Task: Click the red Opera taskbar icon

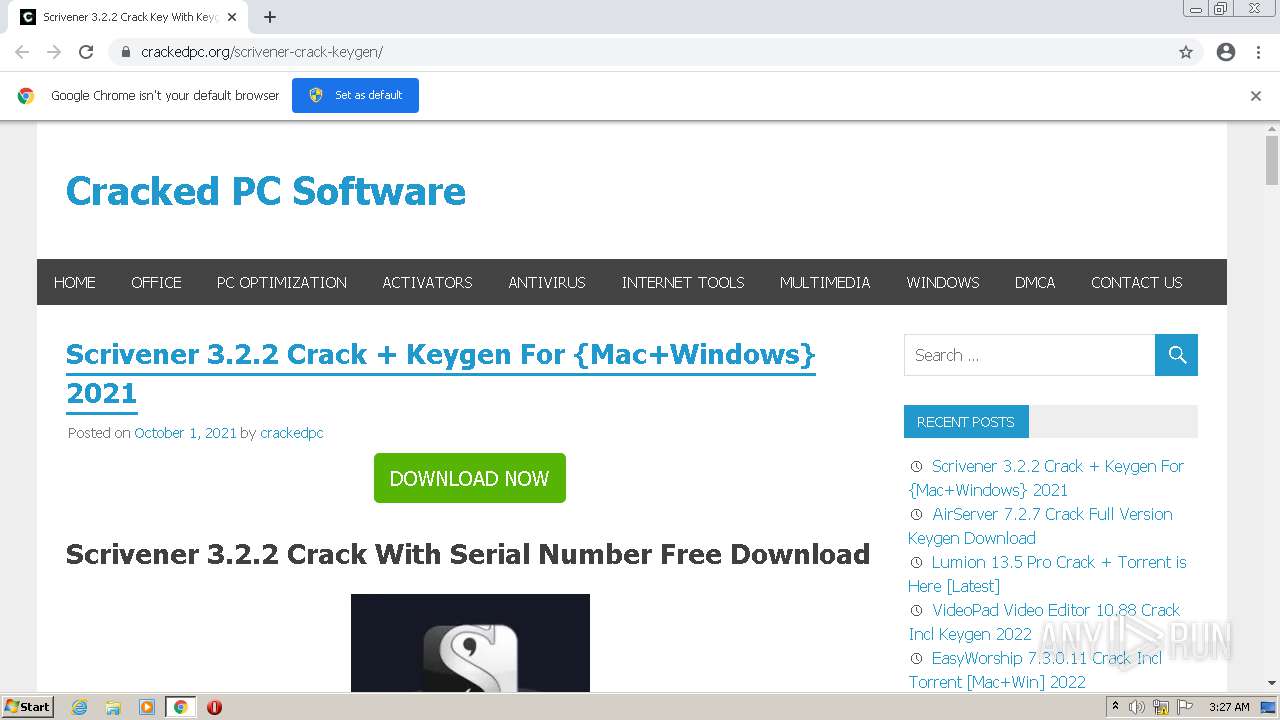Action: click(214, 707)
